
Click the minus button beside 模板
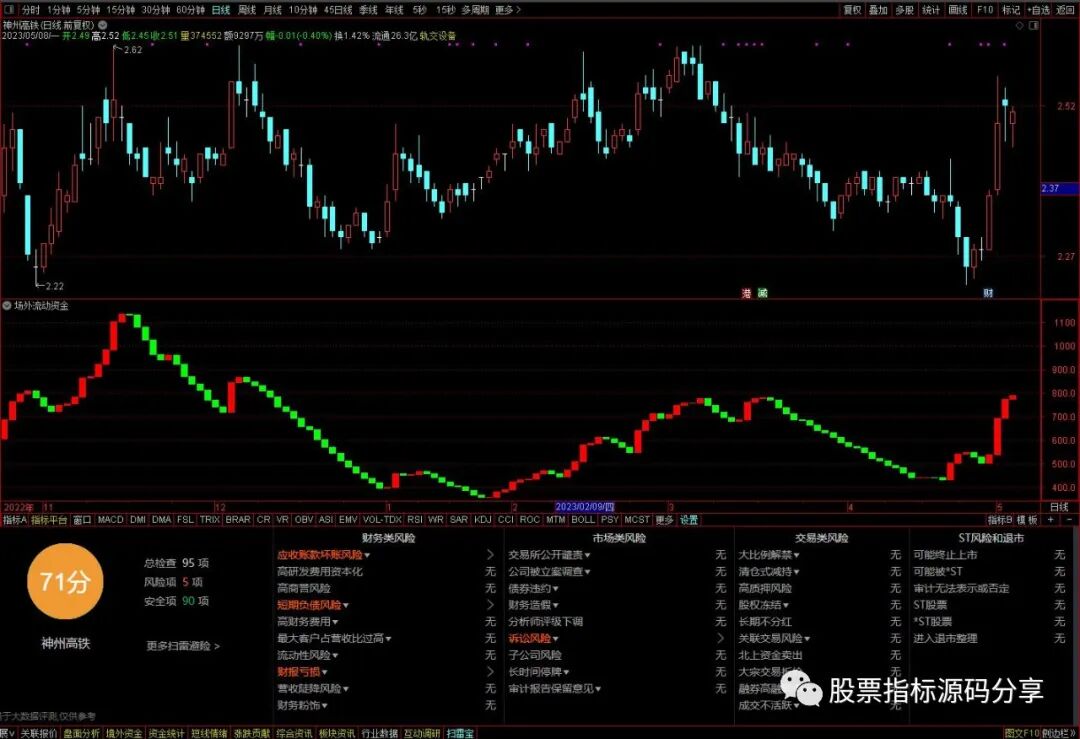(x=1069, y=520)
